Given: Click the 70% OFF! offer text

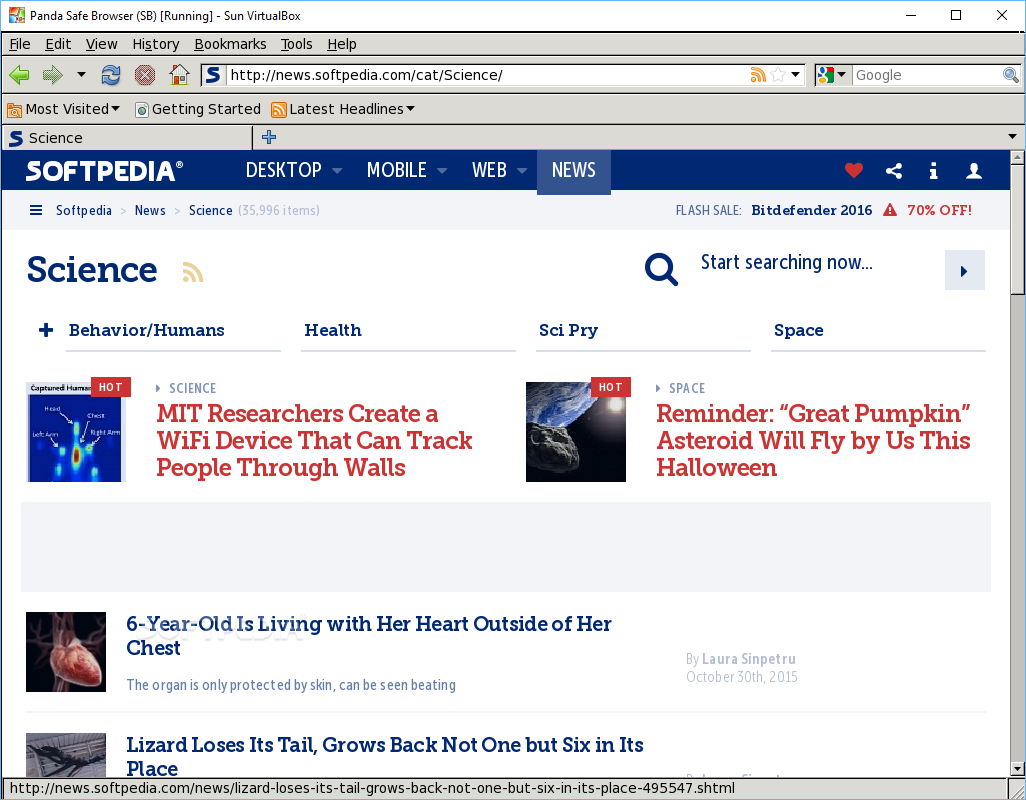Looking at the screenshot, I should (939, 210).
